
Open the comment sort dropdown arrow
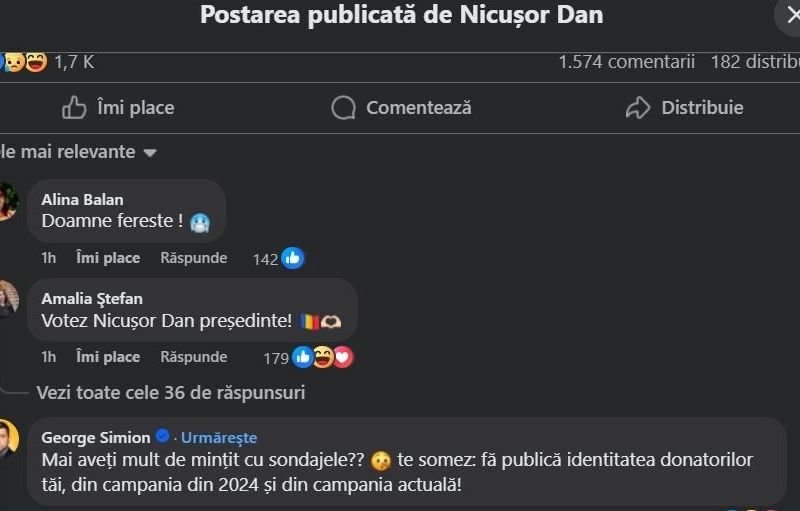[x=149, y=152]
